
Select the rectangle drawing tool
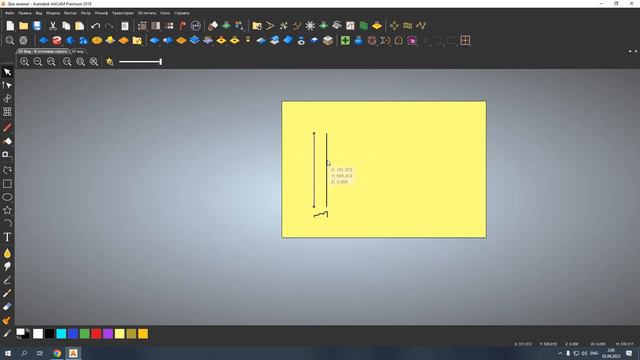(x=7, y=184)
